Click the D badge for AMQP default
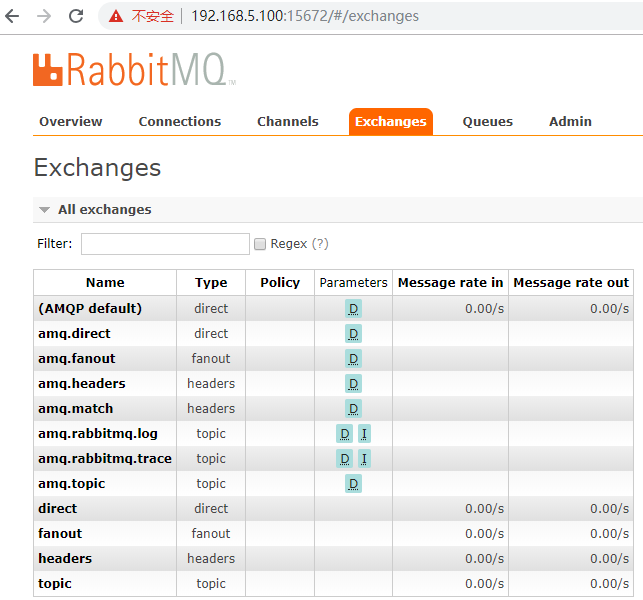This screenshot has width=643, height=600. pos(353,309)
